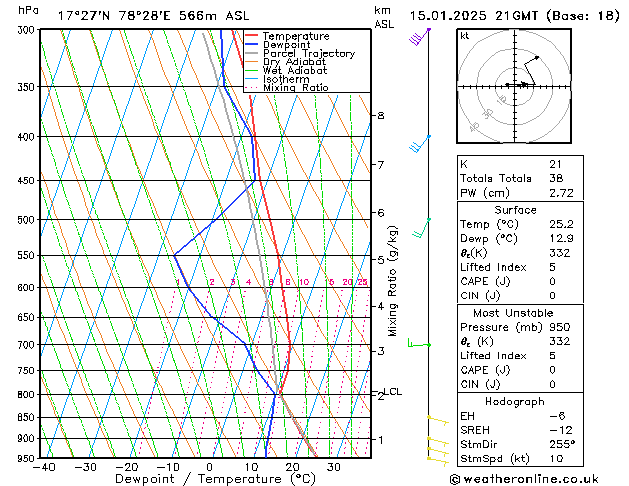The image size is (629, 486).
Task: Select the Parcel Trajectory legend label
Action: click(309, 53)
